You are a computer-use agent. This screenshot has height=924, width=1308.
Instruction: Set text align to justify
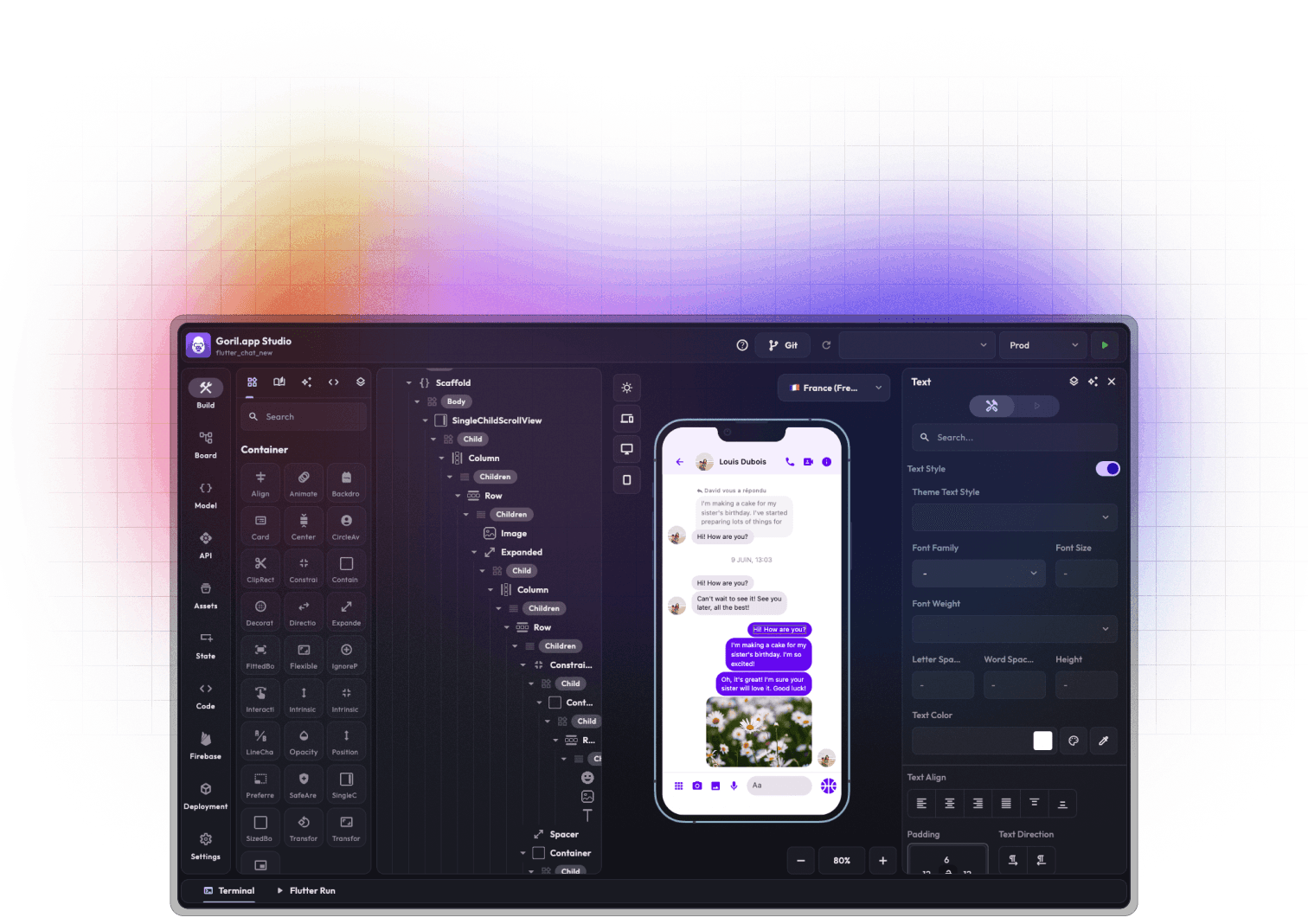[1006, 804]
